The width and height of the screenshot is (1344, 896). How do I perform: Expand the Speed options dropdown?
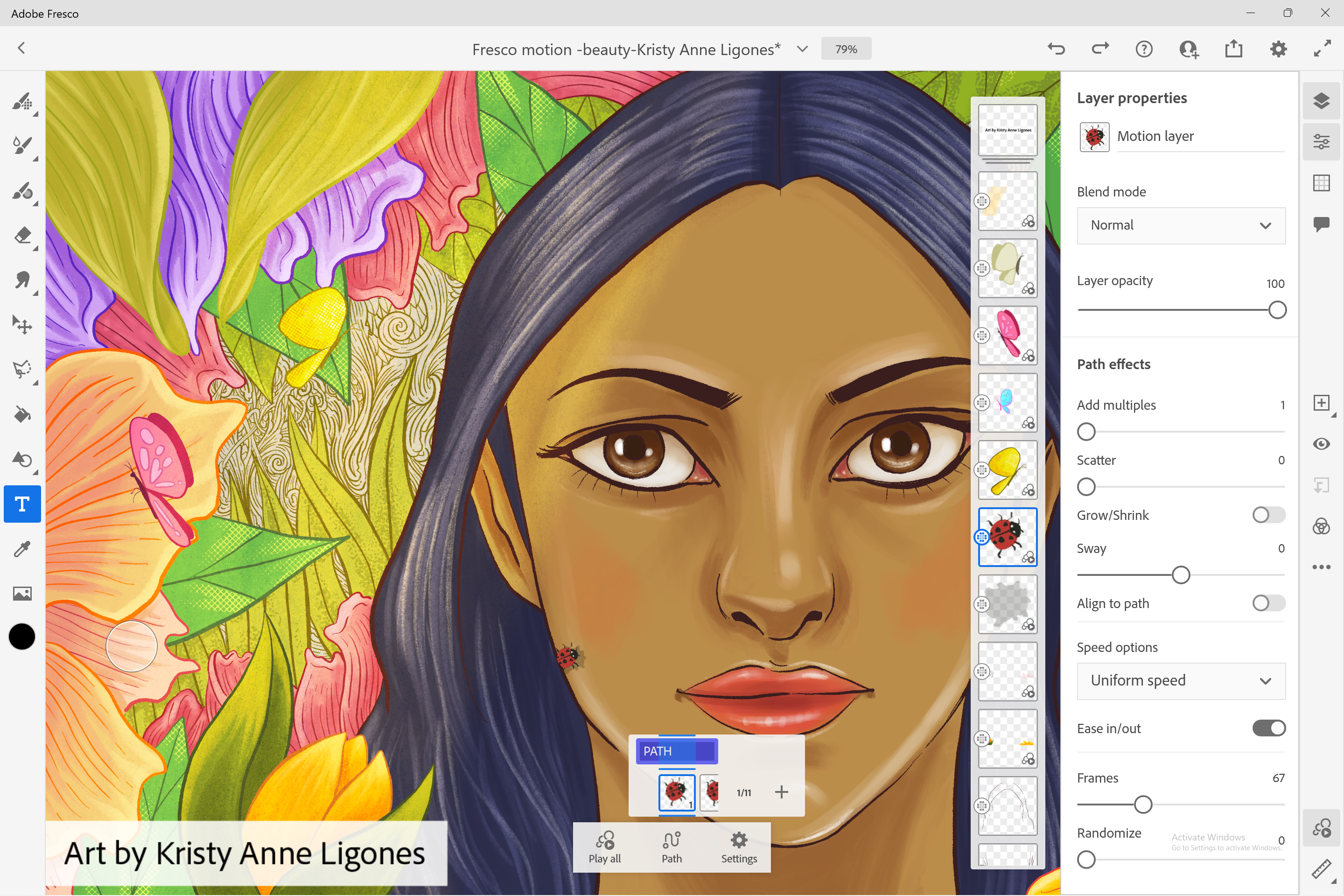pos(1181,680)
